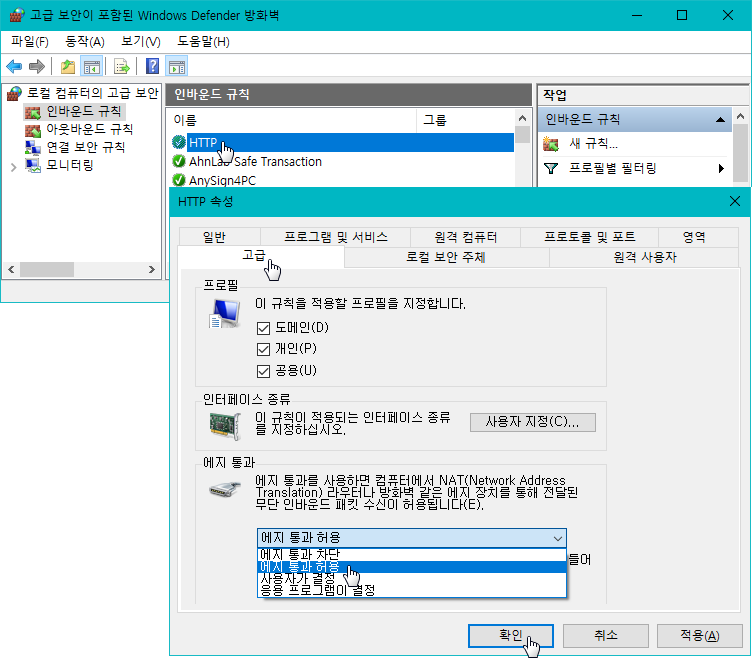This screenshot has height=658, width=752.
Task: Click the Back arrow toolbar icon
Action: pos(14,66)
